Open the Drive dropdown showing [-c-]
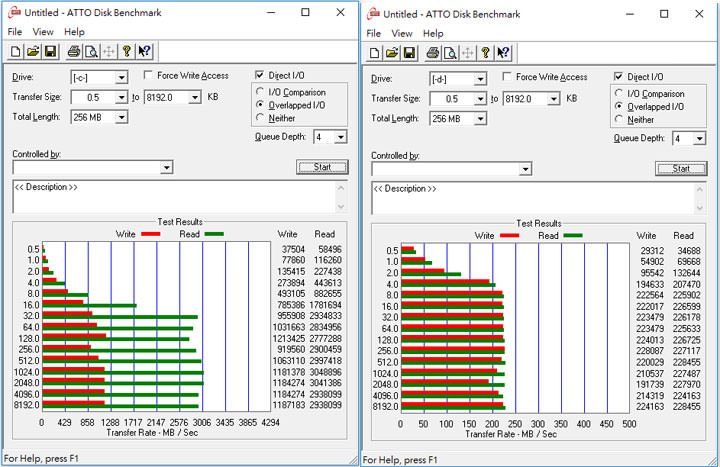Screen dimensions: 720x467 coord(121,77)
